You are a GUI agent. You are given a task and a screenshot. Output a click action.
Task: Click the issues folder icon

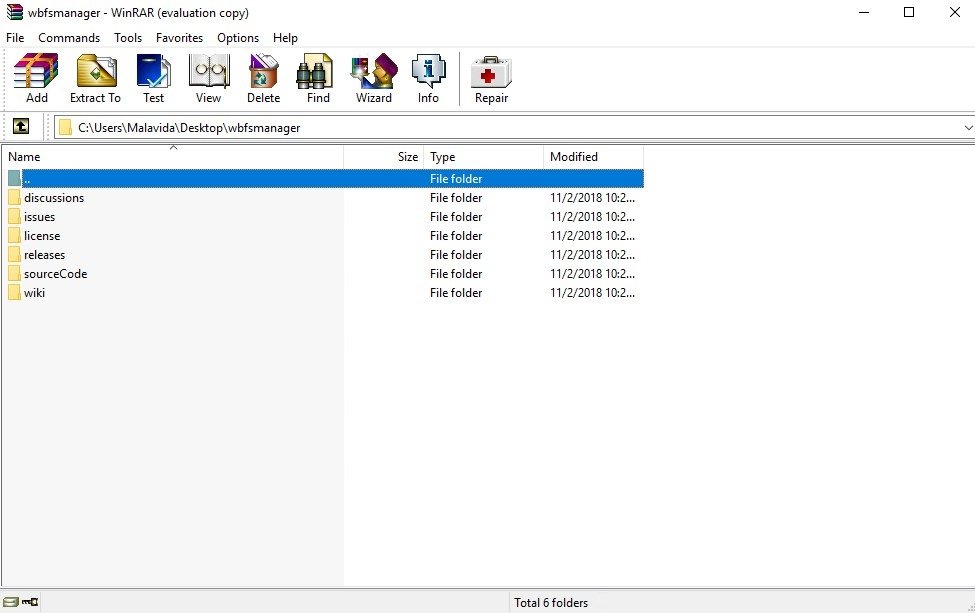(14, 217)
